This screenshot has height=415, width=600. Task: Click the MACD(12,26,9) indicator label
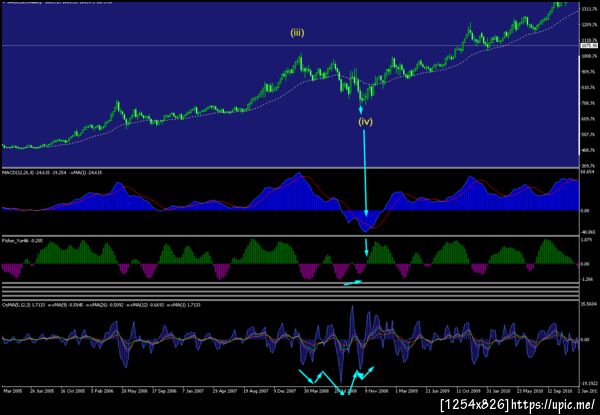point(18,173)
